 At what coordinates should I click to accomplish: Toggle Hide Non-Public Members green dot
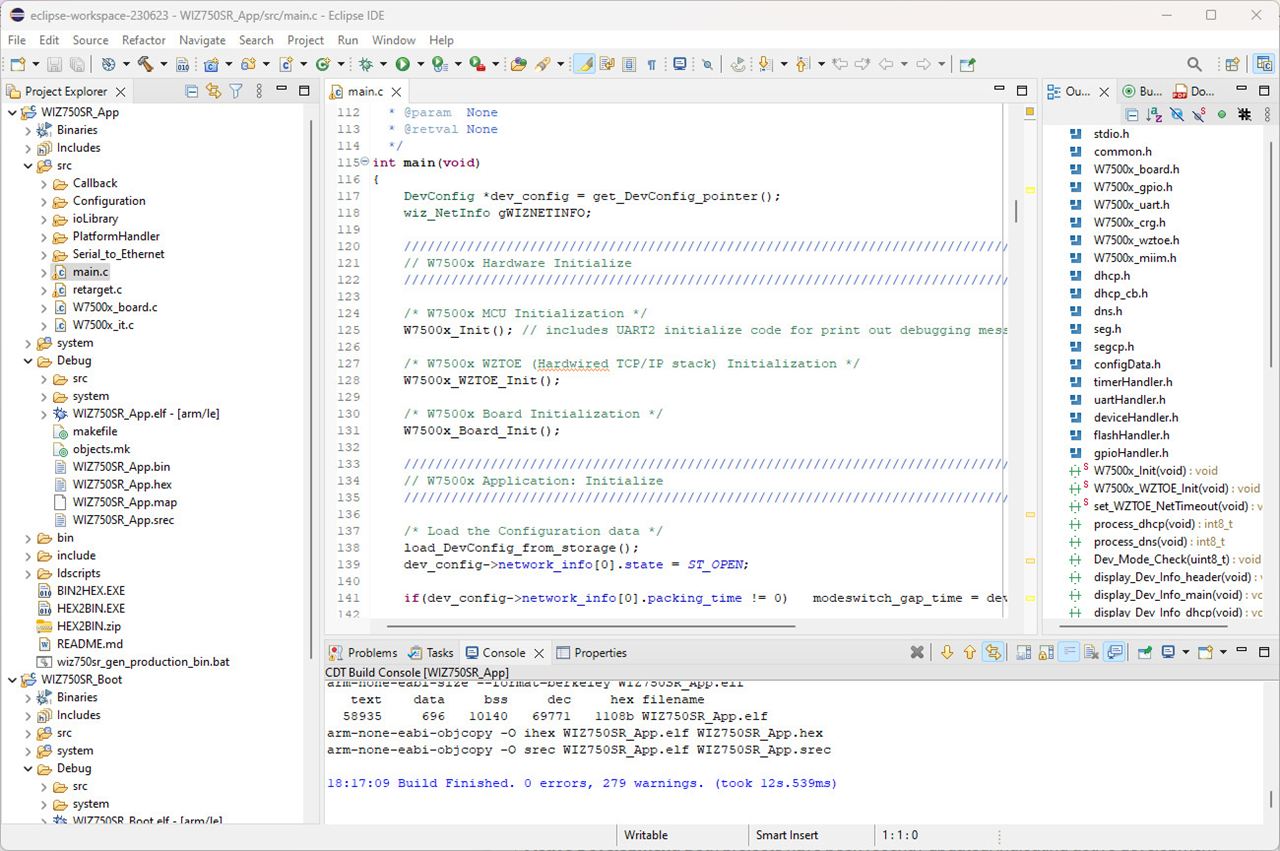[x=1221, y=115]
